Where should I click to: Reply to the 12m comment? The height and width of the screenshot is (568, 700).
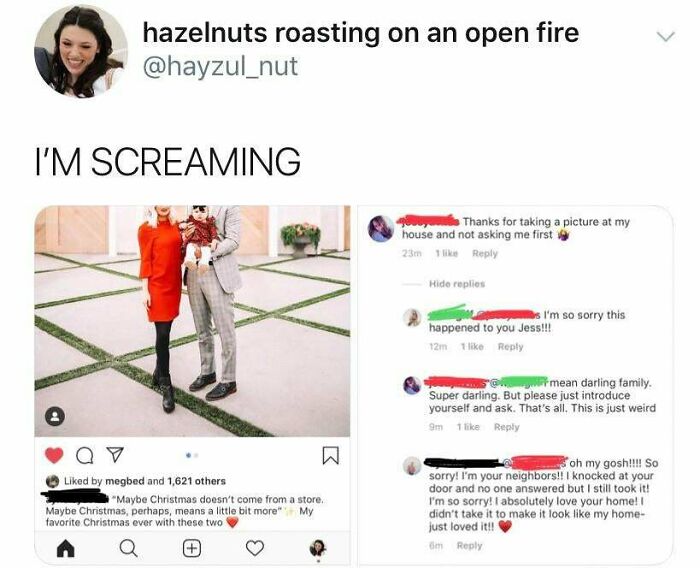(x=510, y=347)
